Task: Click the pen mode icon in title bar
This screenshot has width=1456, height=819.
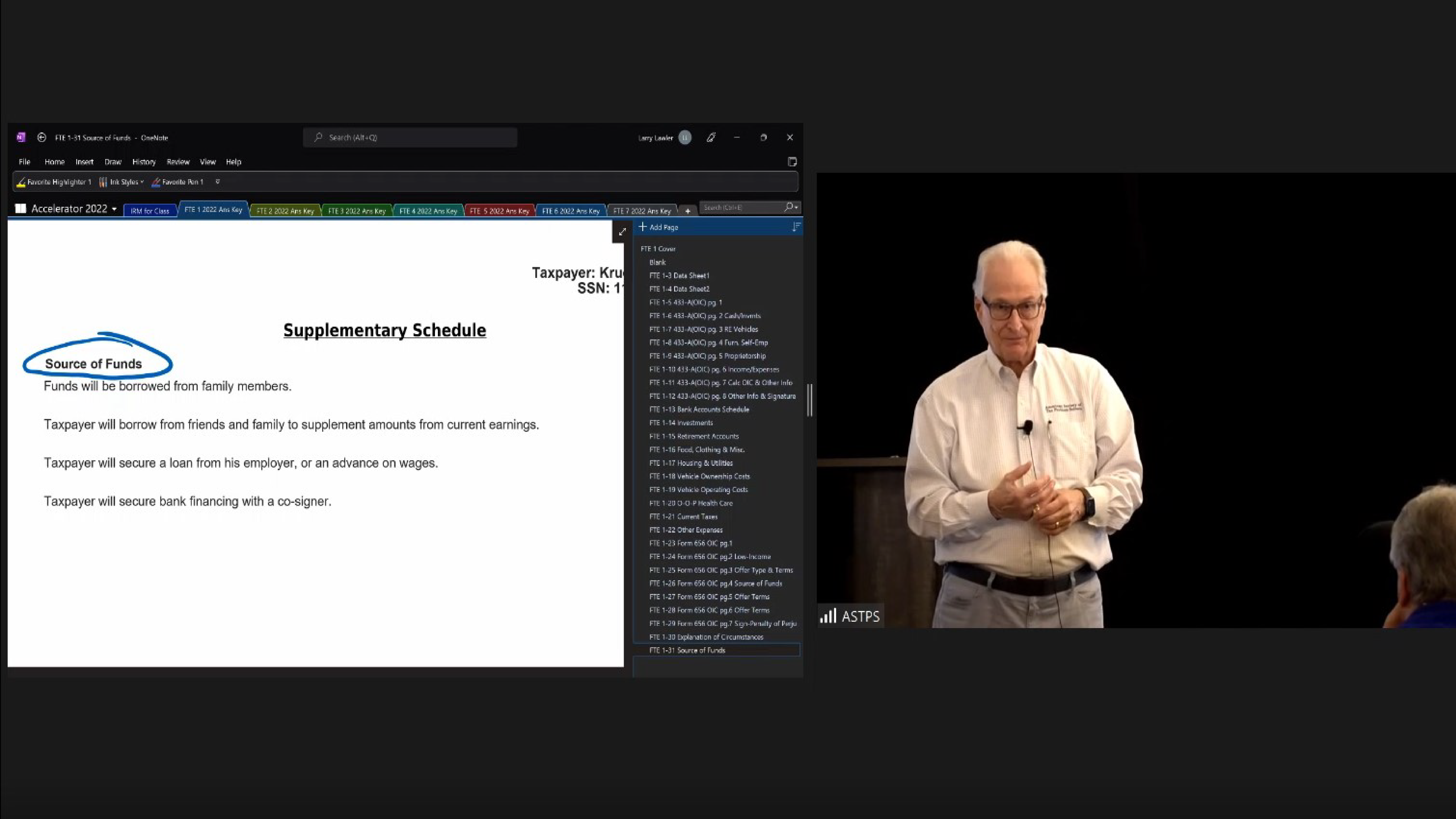Action: [x=711, y=137]
